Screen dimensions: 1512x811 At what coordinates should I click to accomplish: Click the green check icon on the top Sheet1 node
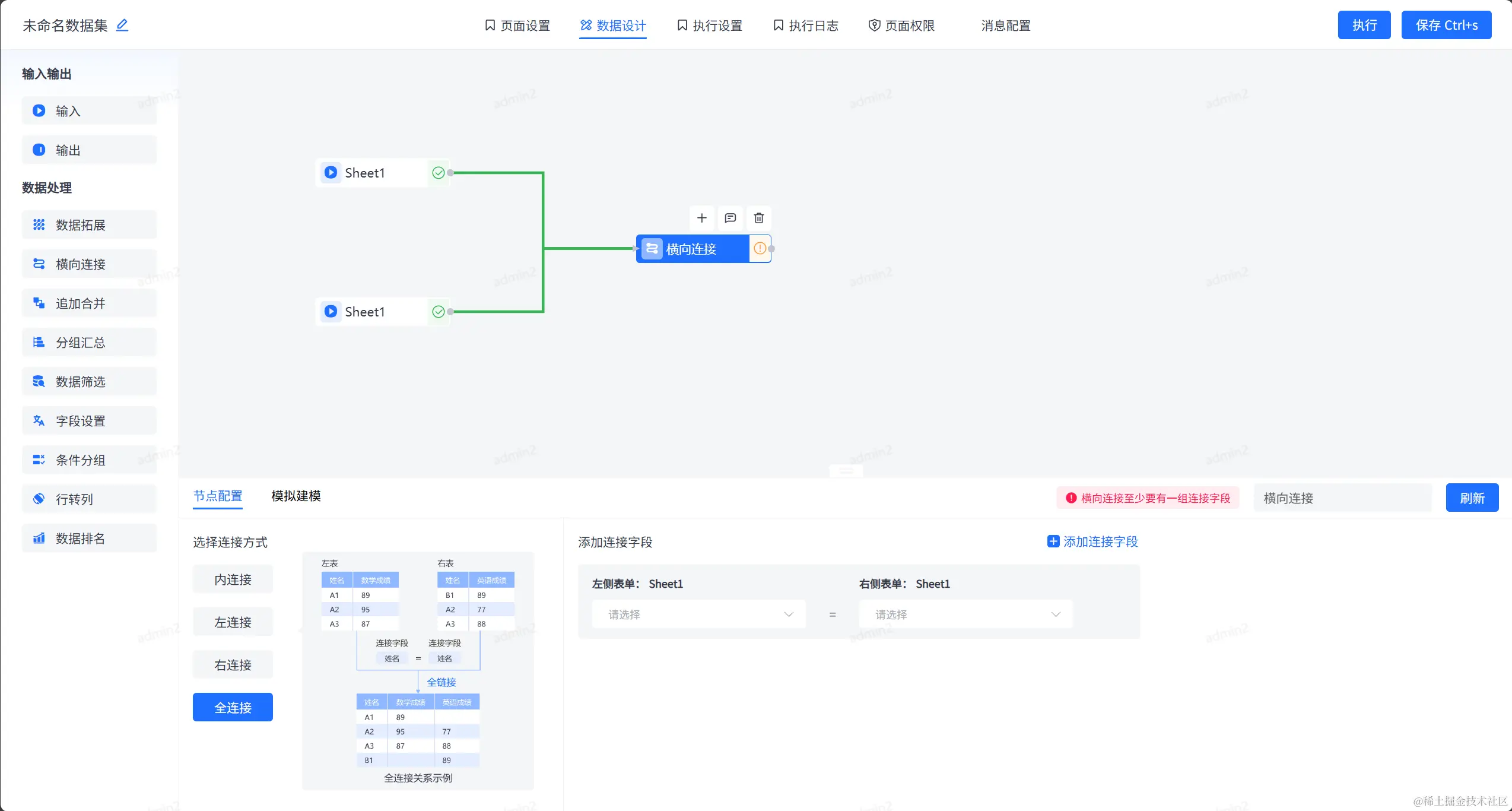coord(439,173)
